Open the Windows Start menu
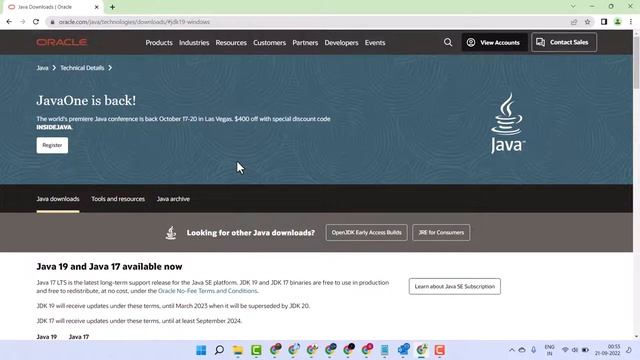The height and width of the screenshot is (360, 640). [201, 350]
